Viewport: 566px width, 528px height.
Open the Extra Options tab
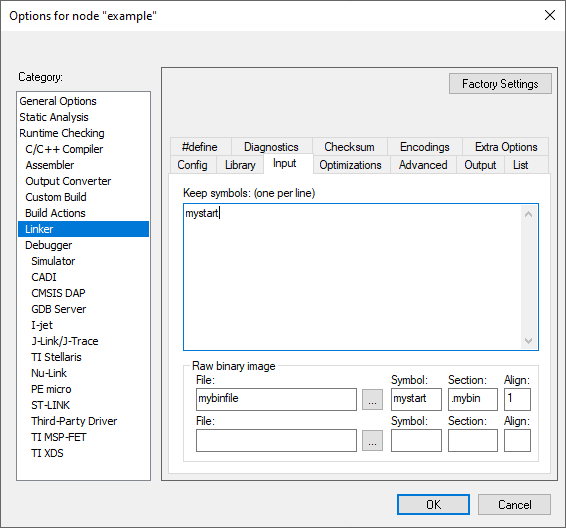click(x=506, y=147)
